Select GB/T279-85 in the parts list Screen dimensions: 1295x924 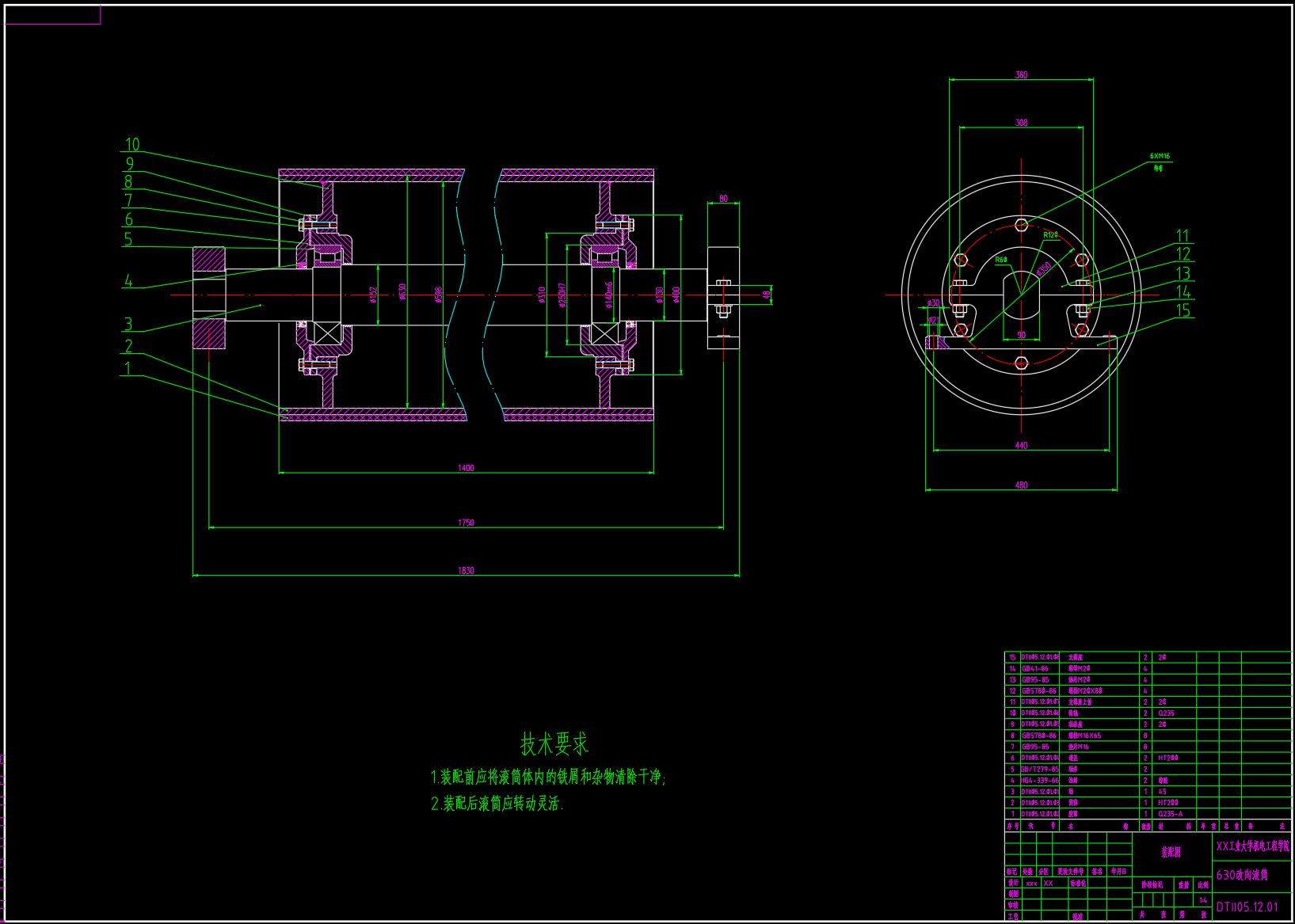(x=1040, y=770)
